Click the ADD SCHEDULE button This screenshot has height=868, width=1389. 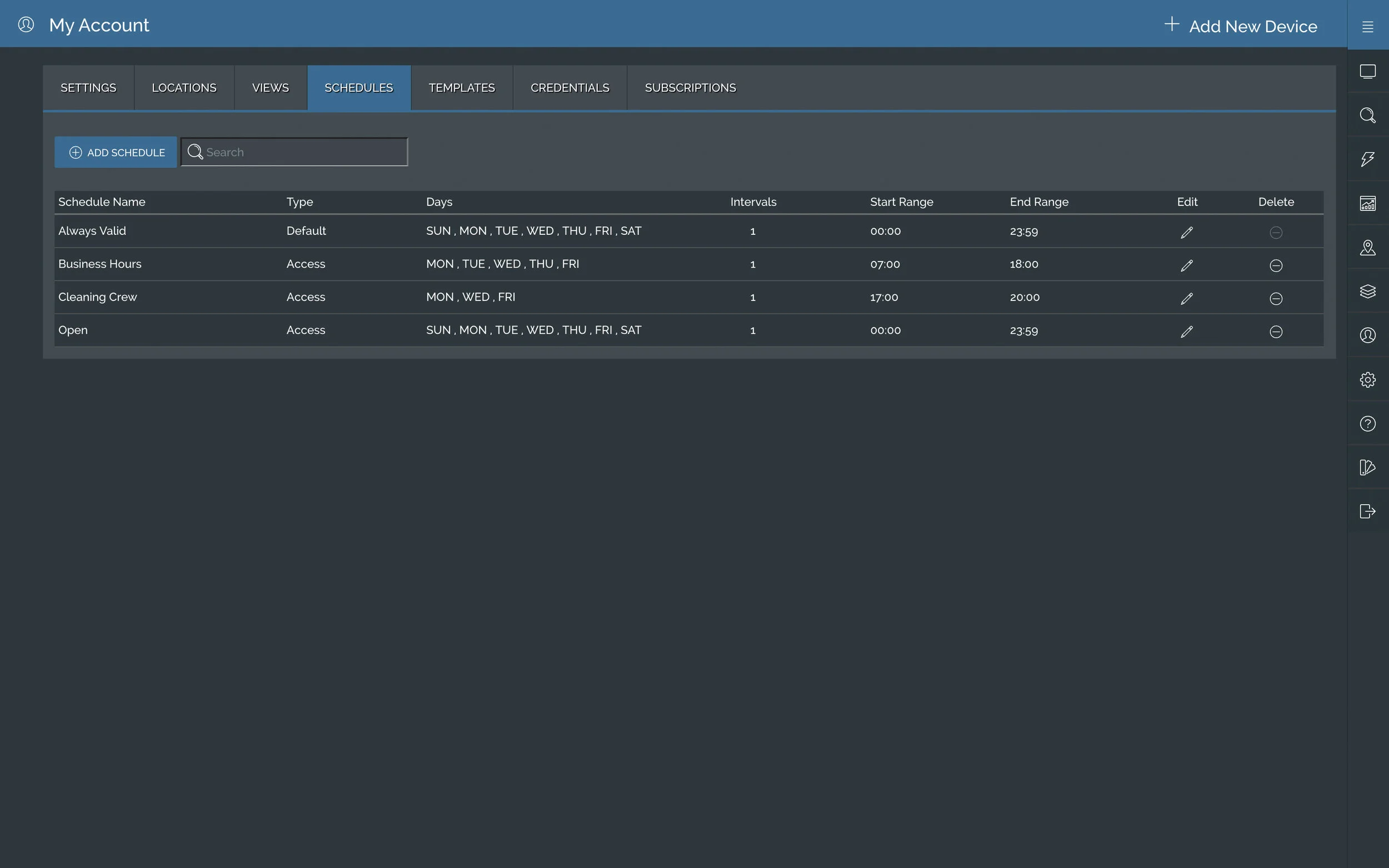point(116,152)
